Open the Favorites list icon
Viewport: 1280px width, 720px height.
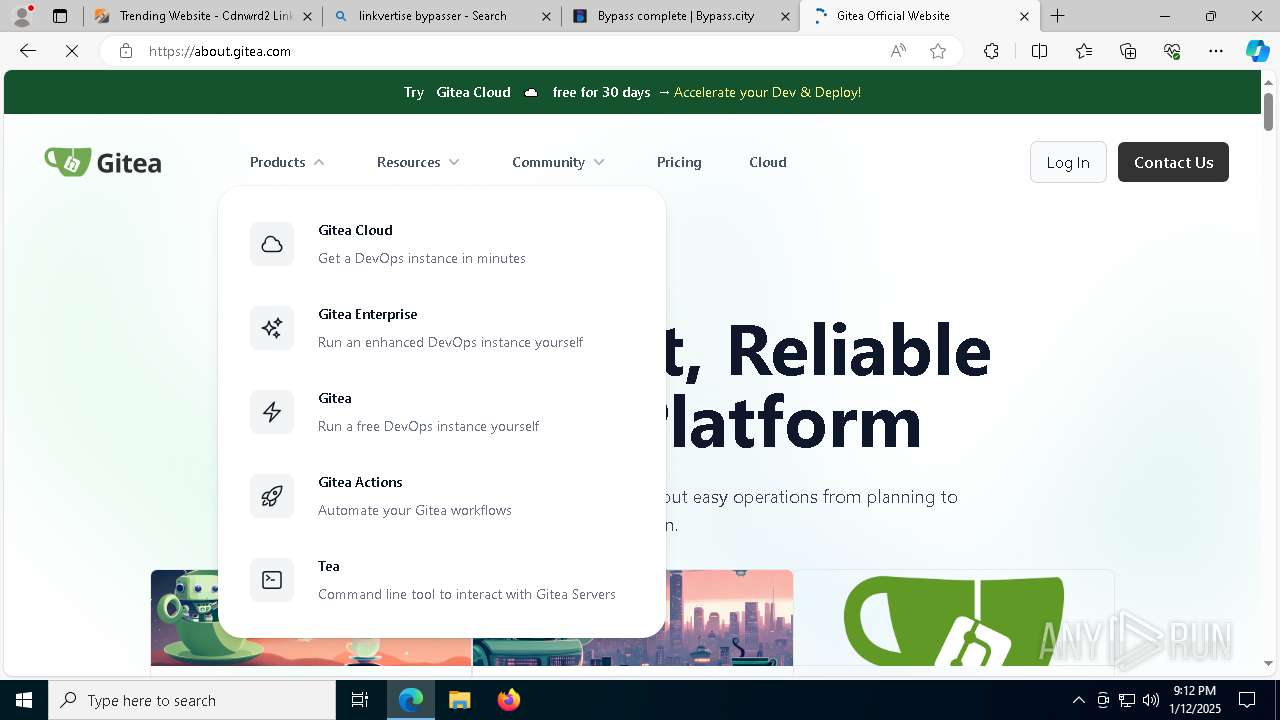[1084, 51]
